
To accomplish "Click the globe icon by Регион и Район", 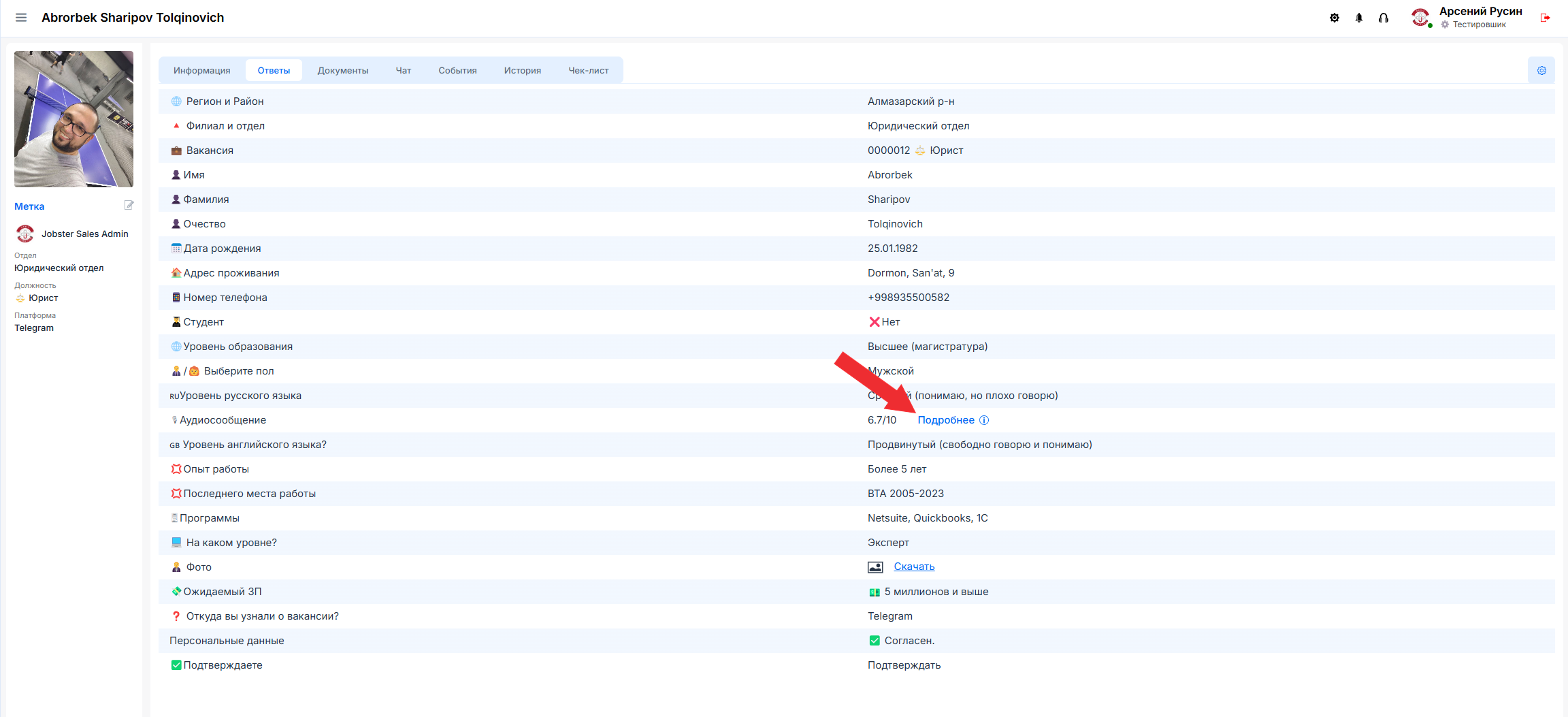I will coord(176,101).
